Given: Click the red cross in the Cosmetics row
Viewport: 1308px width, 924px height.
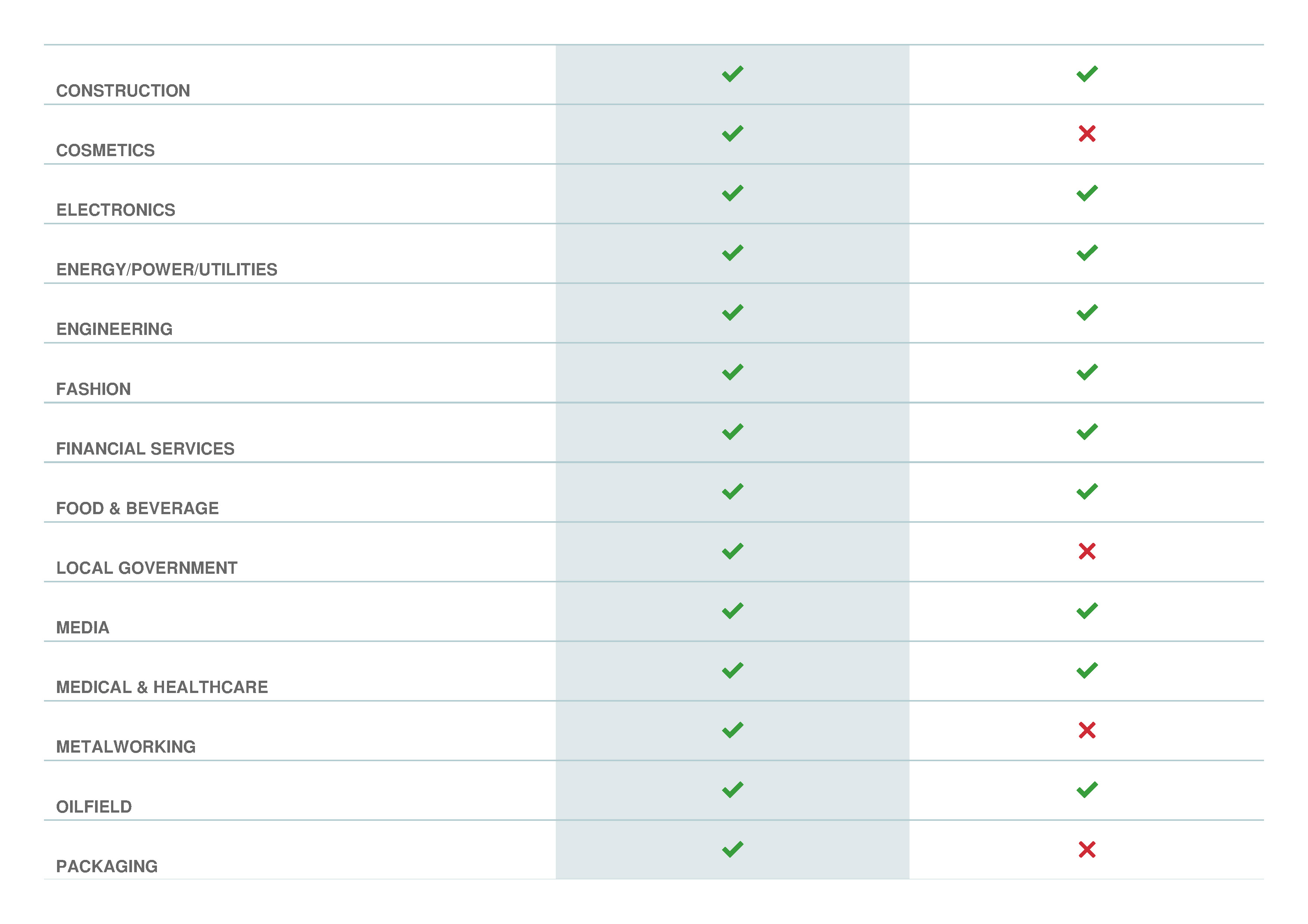Looking at the screenshot, I should pyautogui.click(x=1086, y=134).
